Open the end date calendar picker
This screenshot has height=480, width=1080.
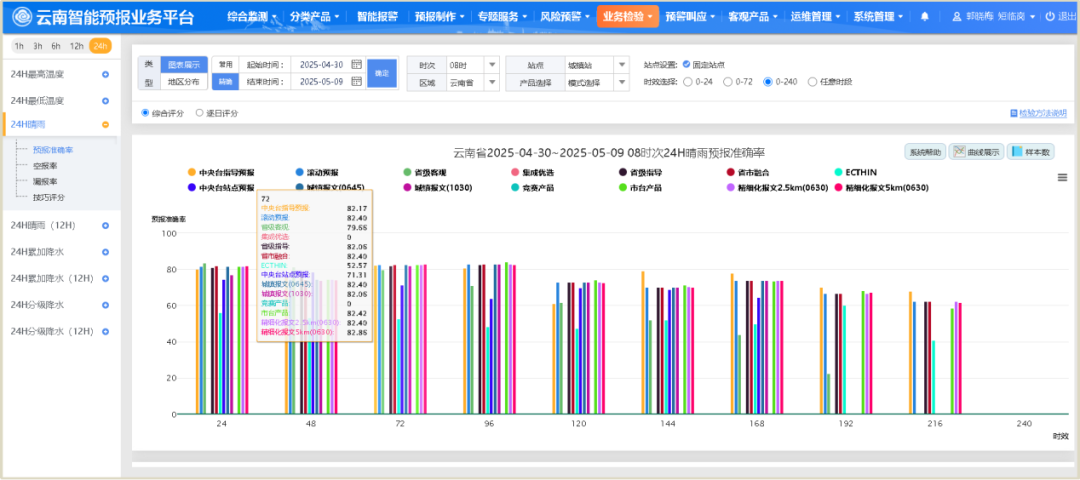pos(356,82)
